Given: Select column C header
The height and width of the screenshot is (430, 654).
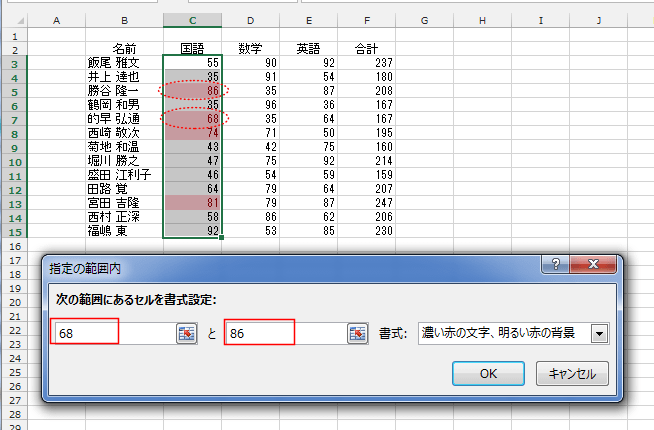Looking at the screenshot, I should click(x=192, y=20).
